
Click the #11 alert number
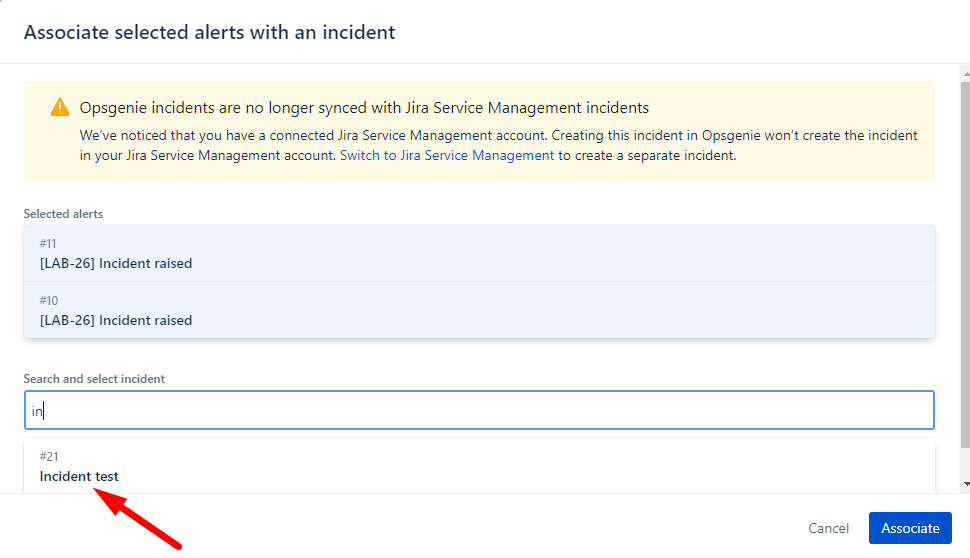[x=48, y=244]
